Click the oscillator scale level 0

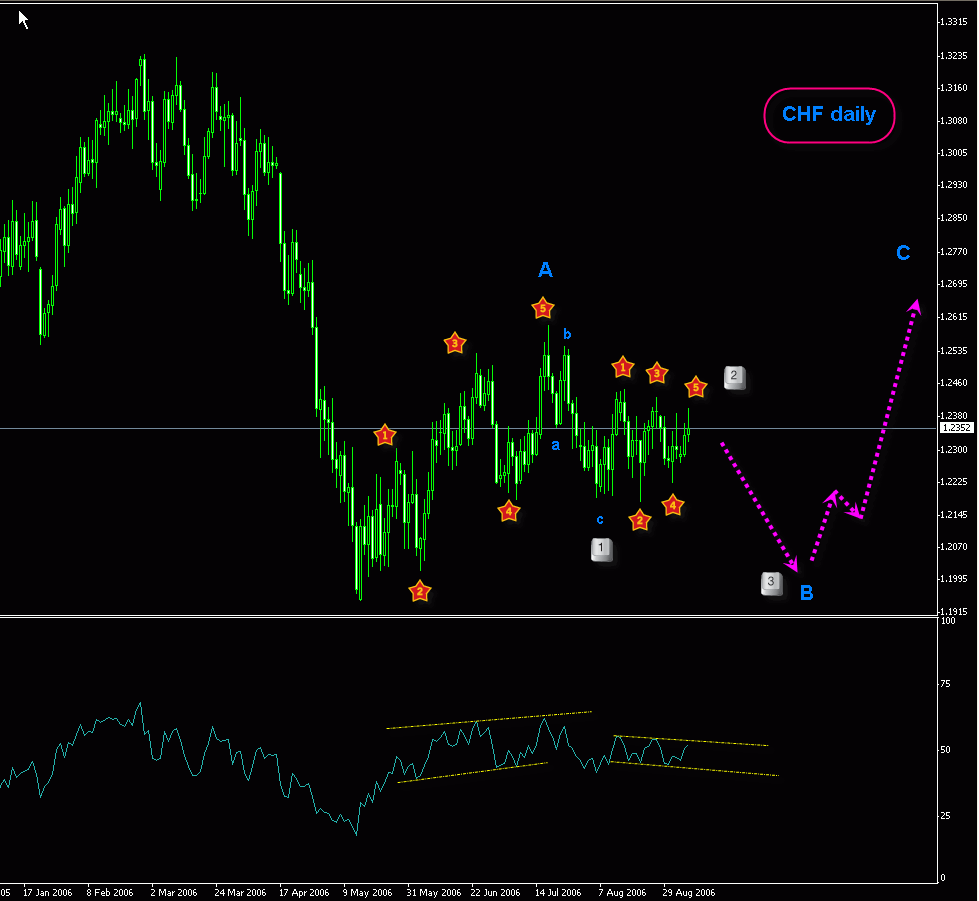(943, 877)
